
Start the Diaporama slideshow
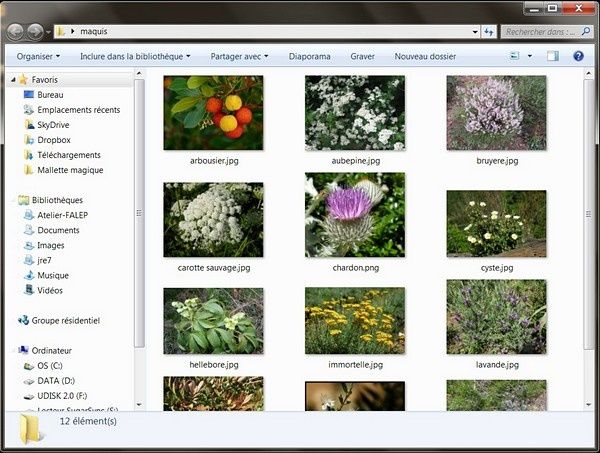coord(310,56)
